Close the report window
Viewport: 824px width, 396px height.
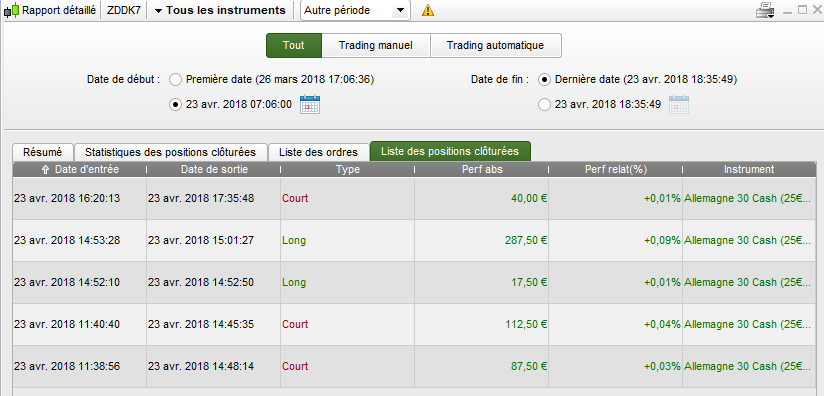tap(817, 9)
